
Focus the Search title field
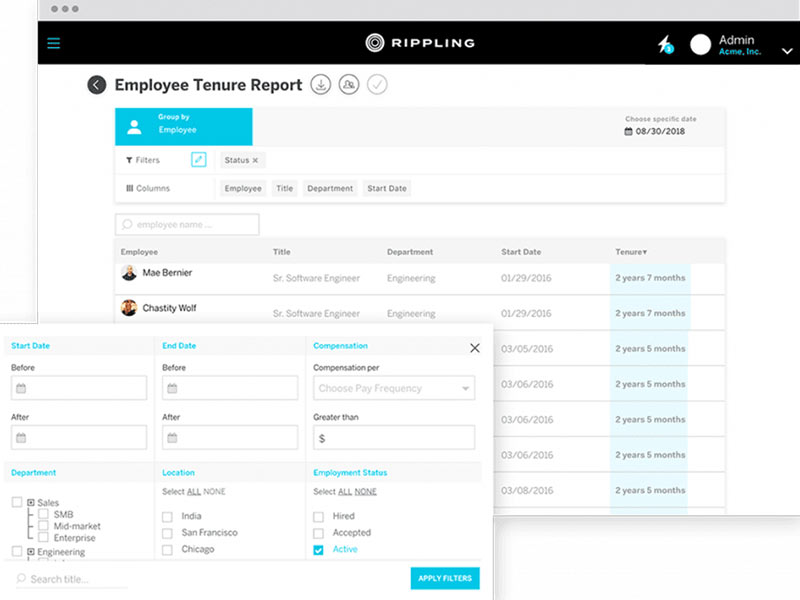(71, 579)
